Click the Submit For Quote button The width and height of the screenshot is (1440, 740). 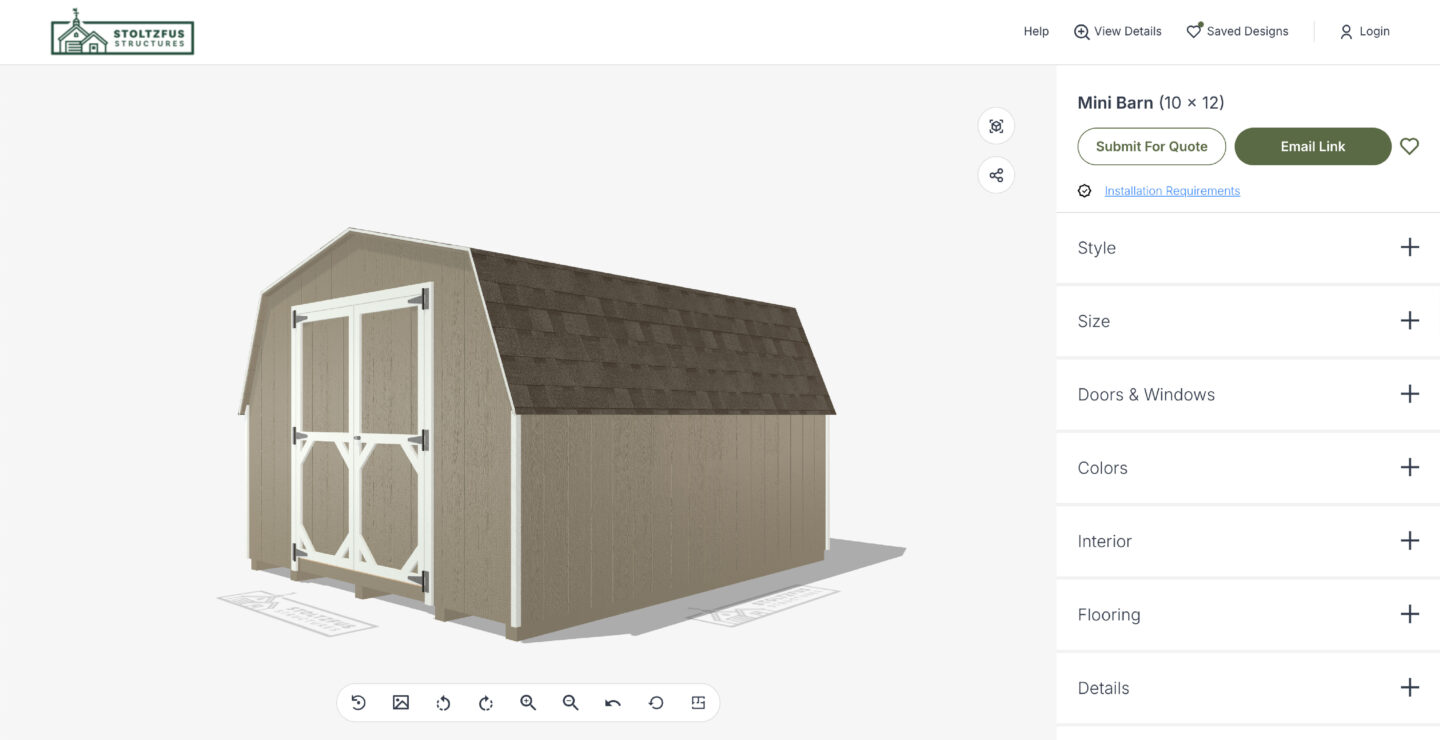pyautogui.click(x=1151, y=146)
